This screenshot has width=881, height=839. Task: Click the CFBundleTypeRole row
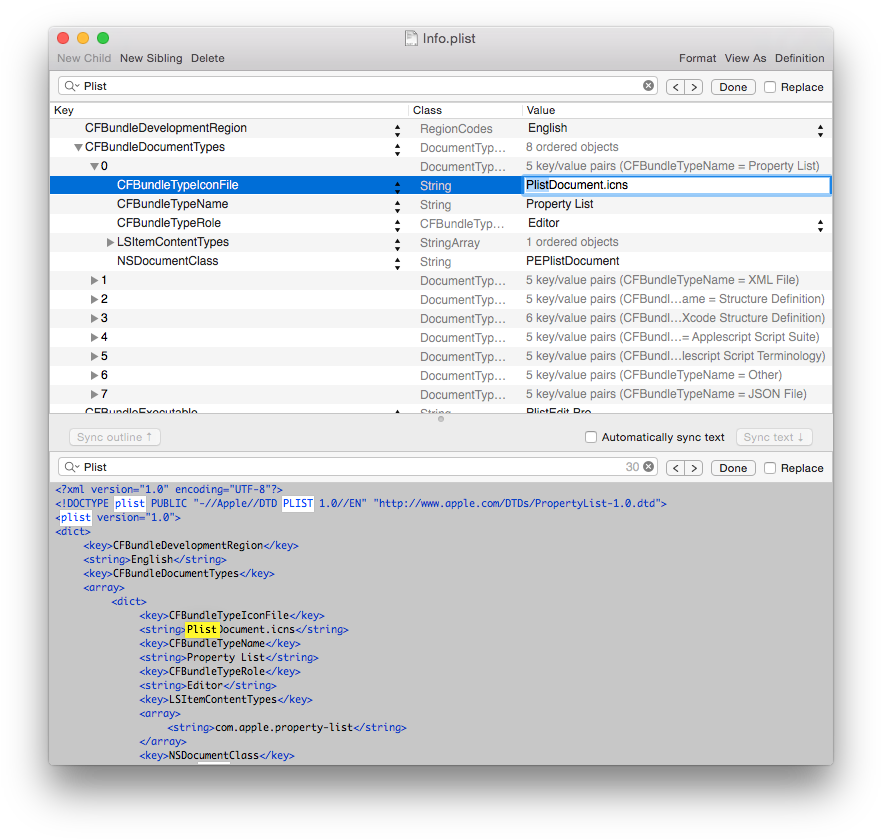440,223
